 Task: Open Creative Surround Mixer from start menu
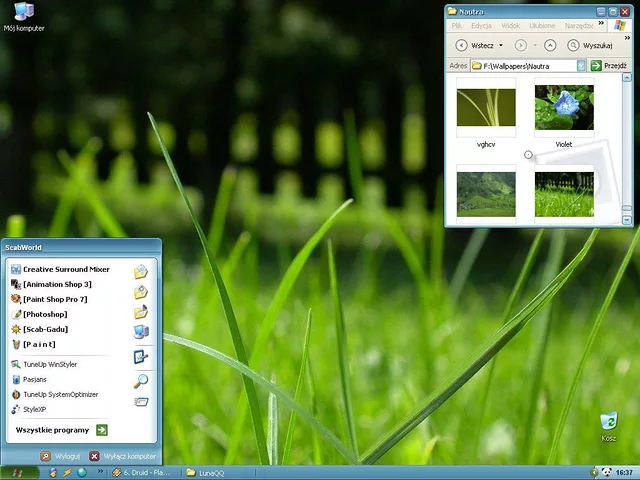pos(66,270)
